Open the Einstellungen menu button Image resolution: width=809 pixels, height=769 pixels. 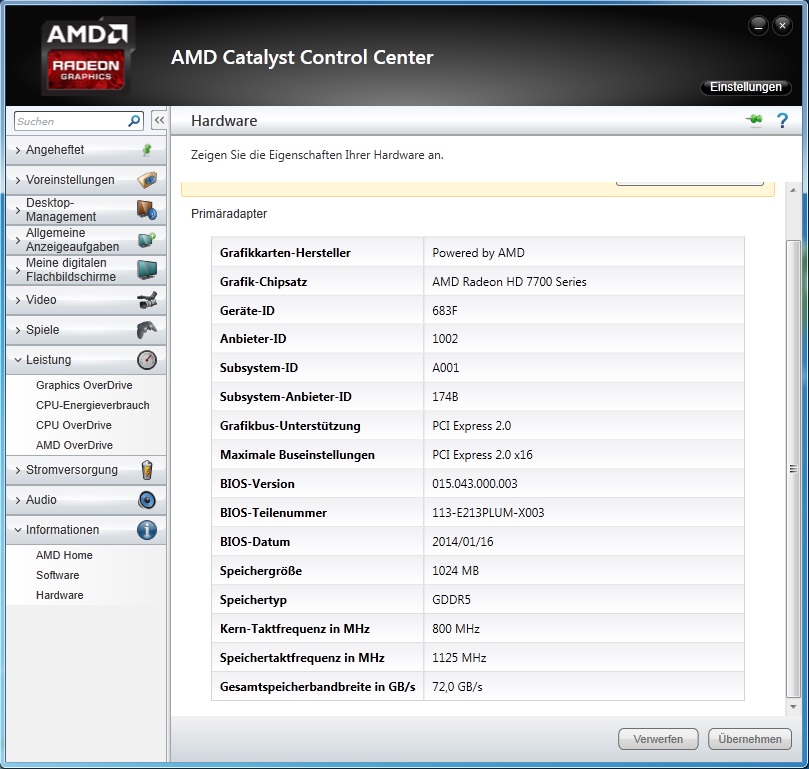click(x=745, y=88)
